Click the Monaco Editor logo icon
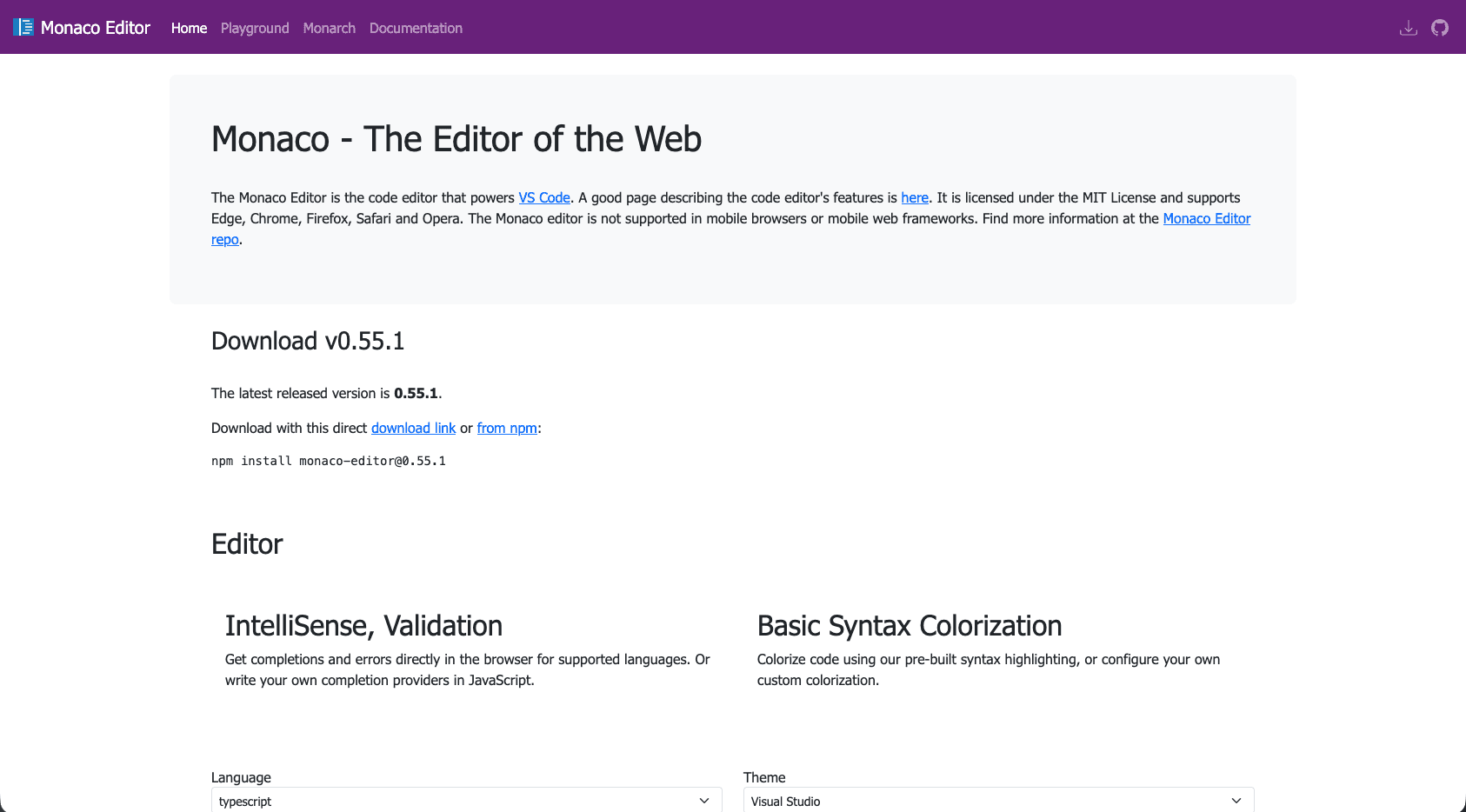The height and width of the screenshot is (812, 1466). click(x=23, y=28)
